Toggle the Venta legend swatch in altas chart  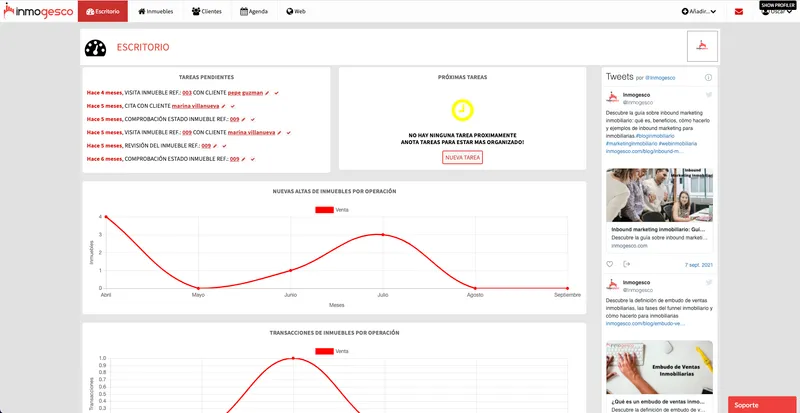tap(324, 210)
